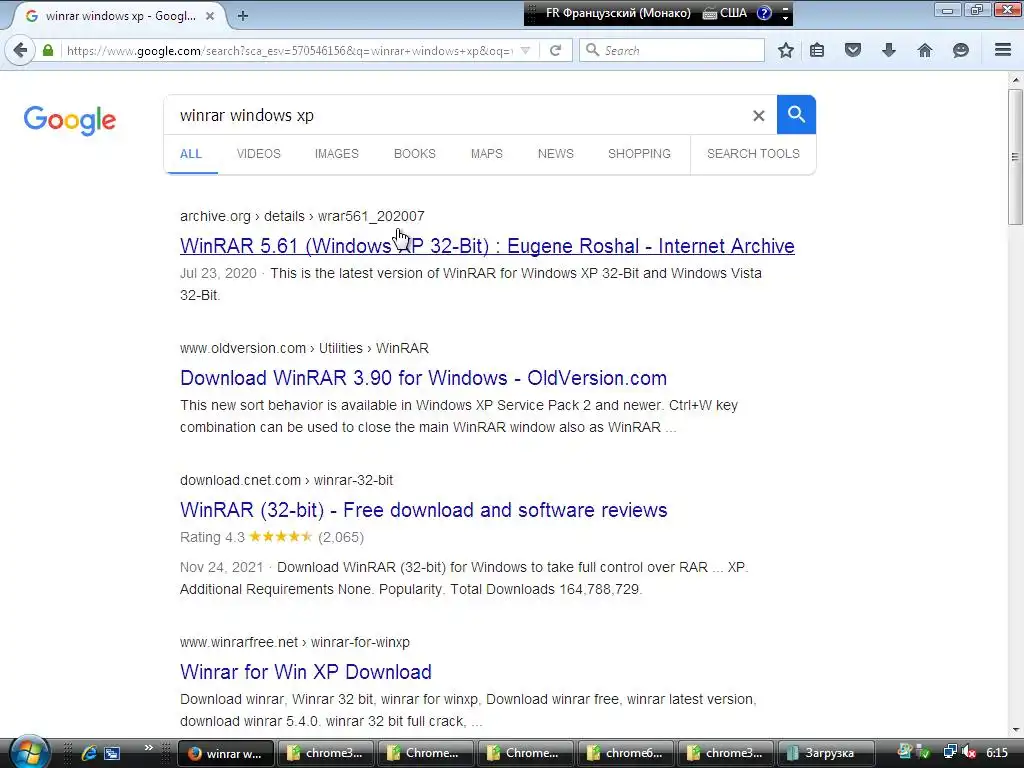Switch to the ALL results tab
Image resolution: width=1024 pixels, height=768 pixels.
191,154
